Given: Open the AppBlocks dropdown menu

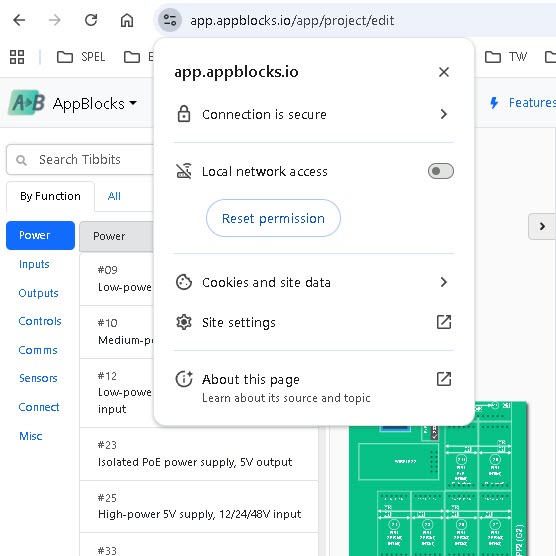Looking at the screenshot, I should [95, 103].
